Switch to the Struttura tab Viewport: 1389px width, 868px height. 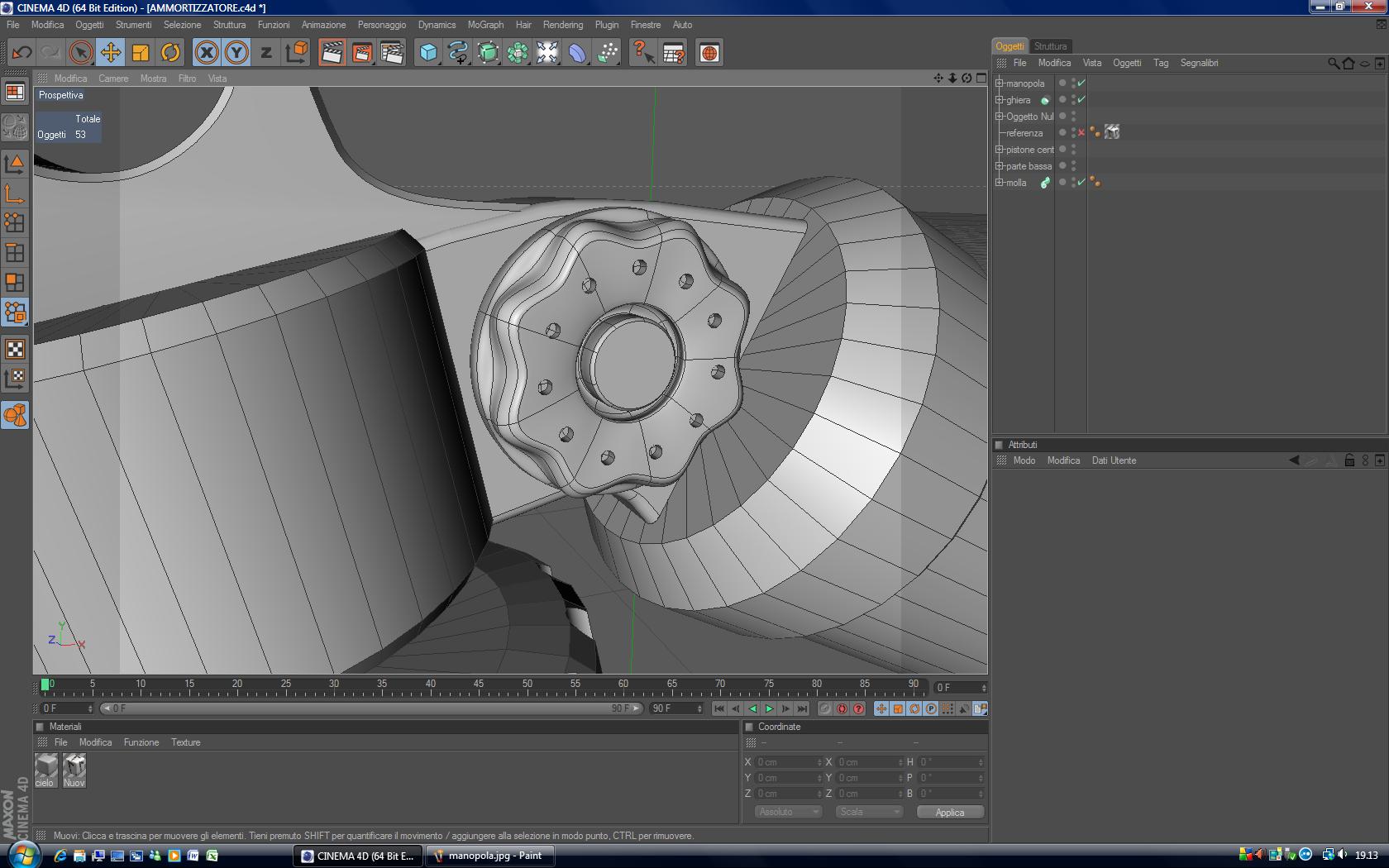[x=1050, y=46]
